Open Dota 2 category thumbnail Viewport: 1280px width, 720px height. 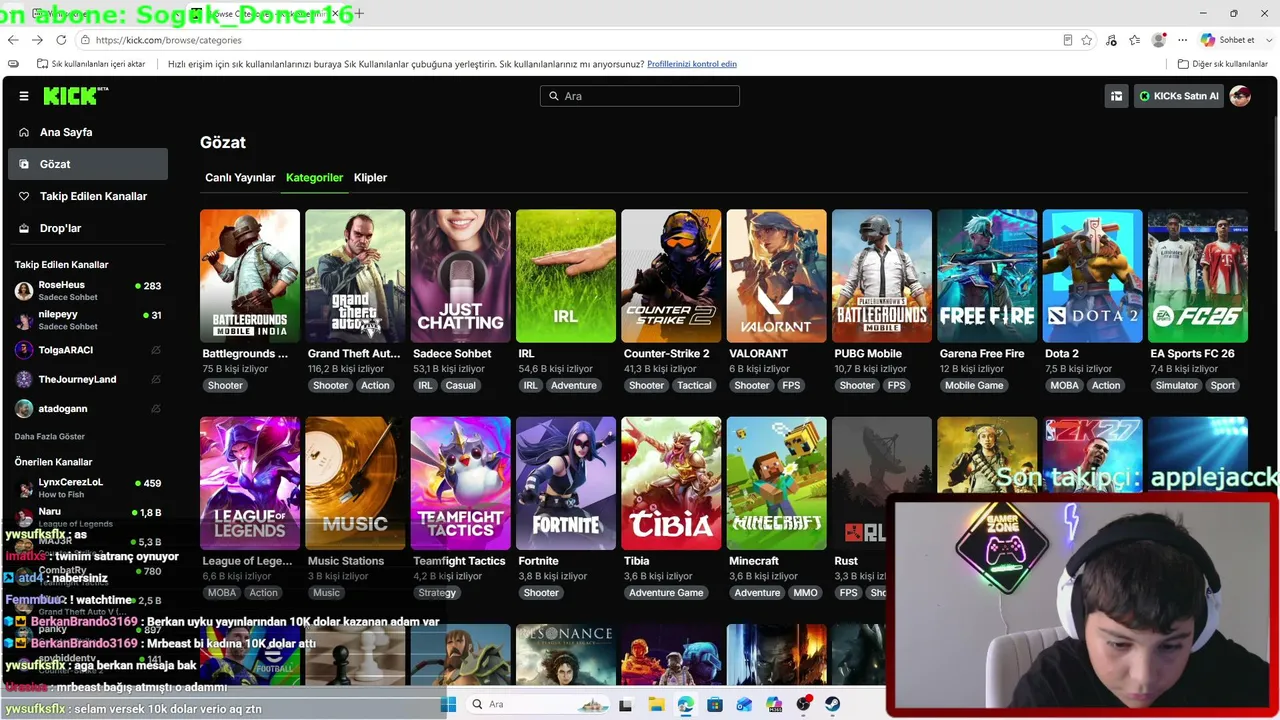click(x=1093, y=276)
